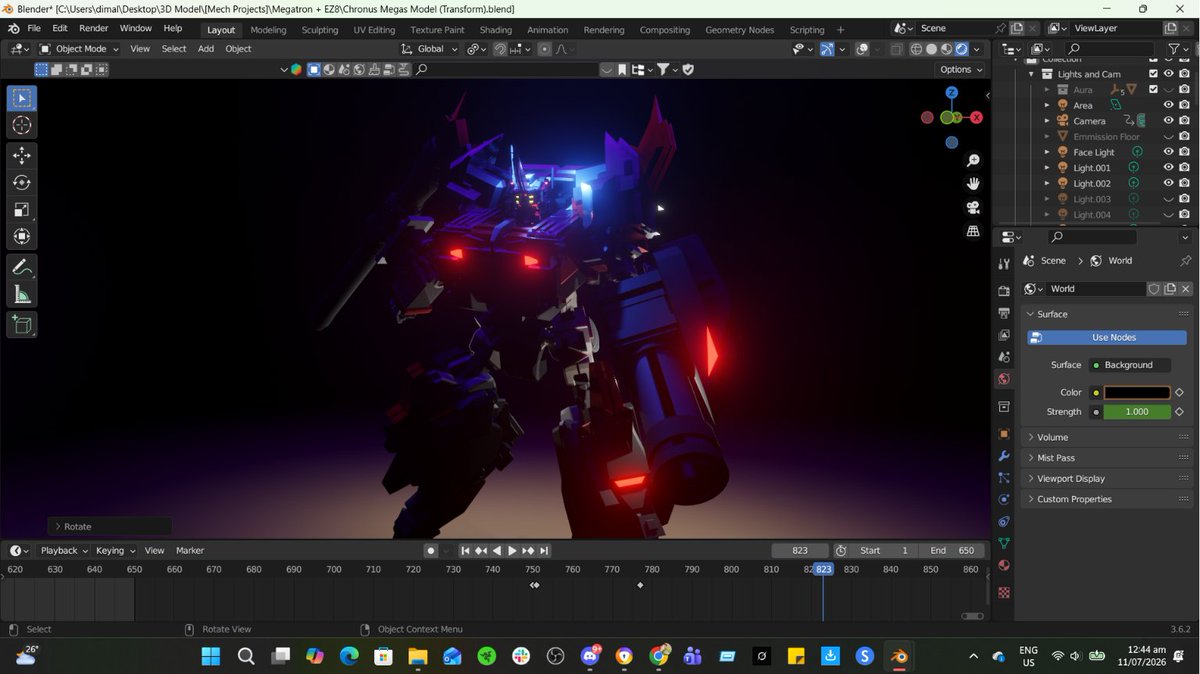Switch to material preview shading
This screenshot has width=1200, height=674.
tap(946, 49)
